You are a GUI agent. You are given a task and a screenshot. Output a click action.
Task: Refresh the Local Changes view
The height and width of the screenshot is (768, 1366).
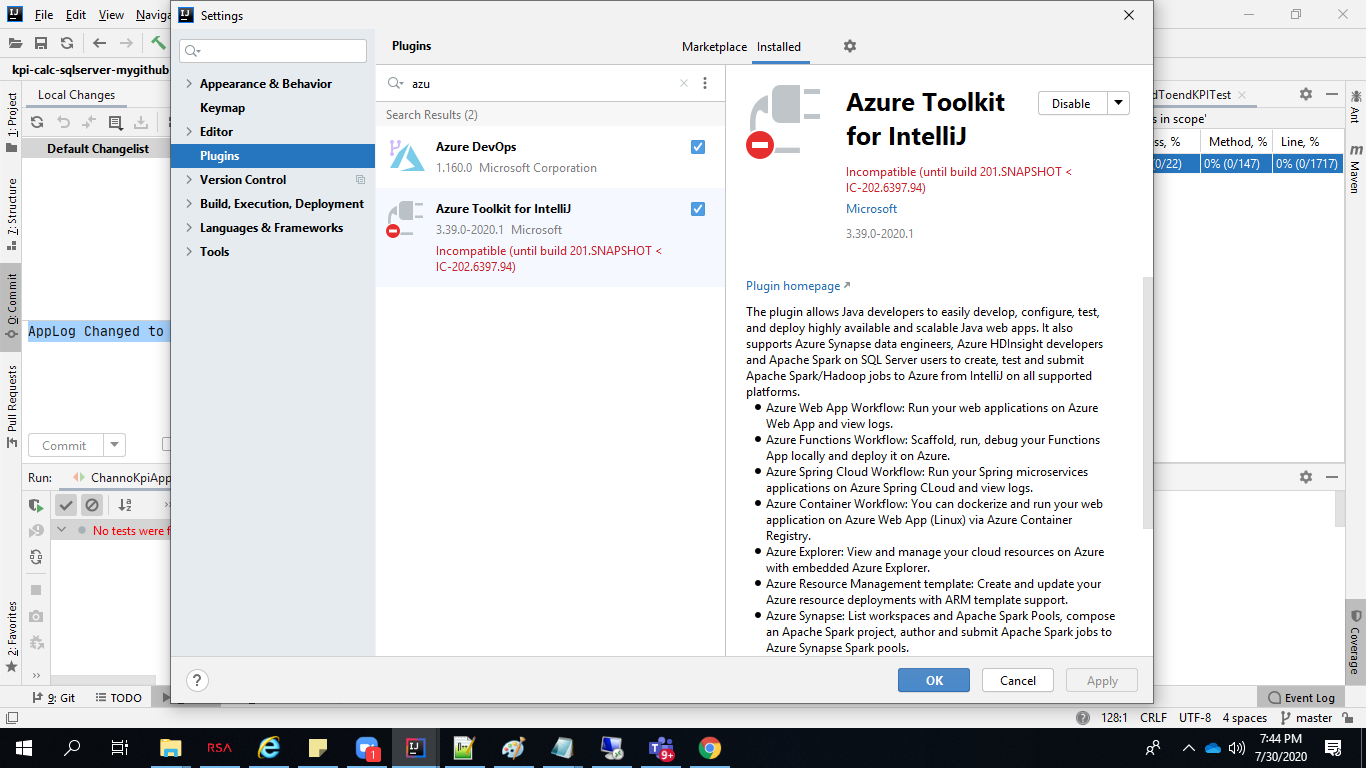(x=36, y=121)
